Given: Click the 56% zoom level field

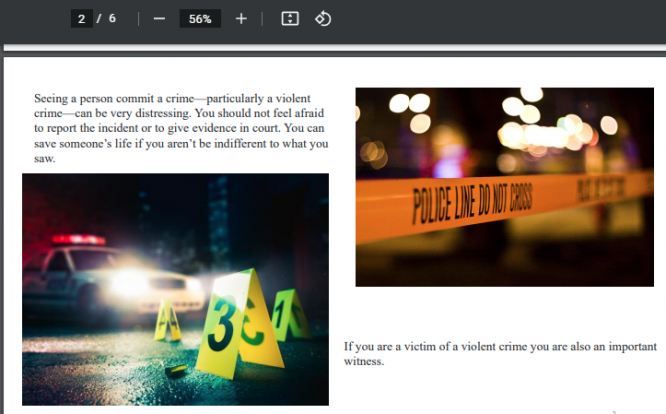Looking at the screenshot, I should 200,19.
